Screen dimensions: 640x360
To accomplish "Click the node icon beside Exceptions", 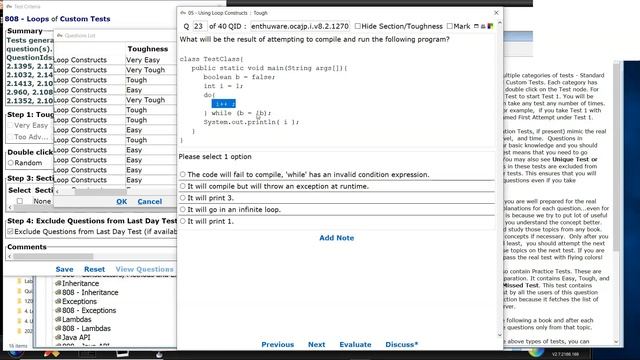I will (x=58, y=301).
